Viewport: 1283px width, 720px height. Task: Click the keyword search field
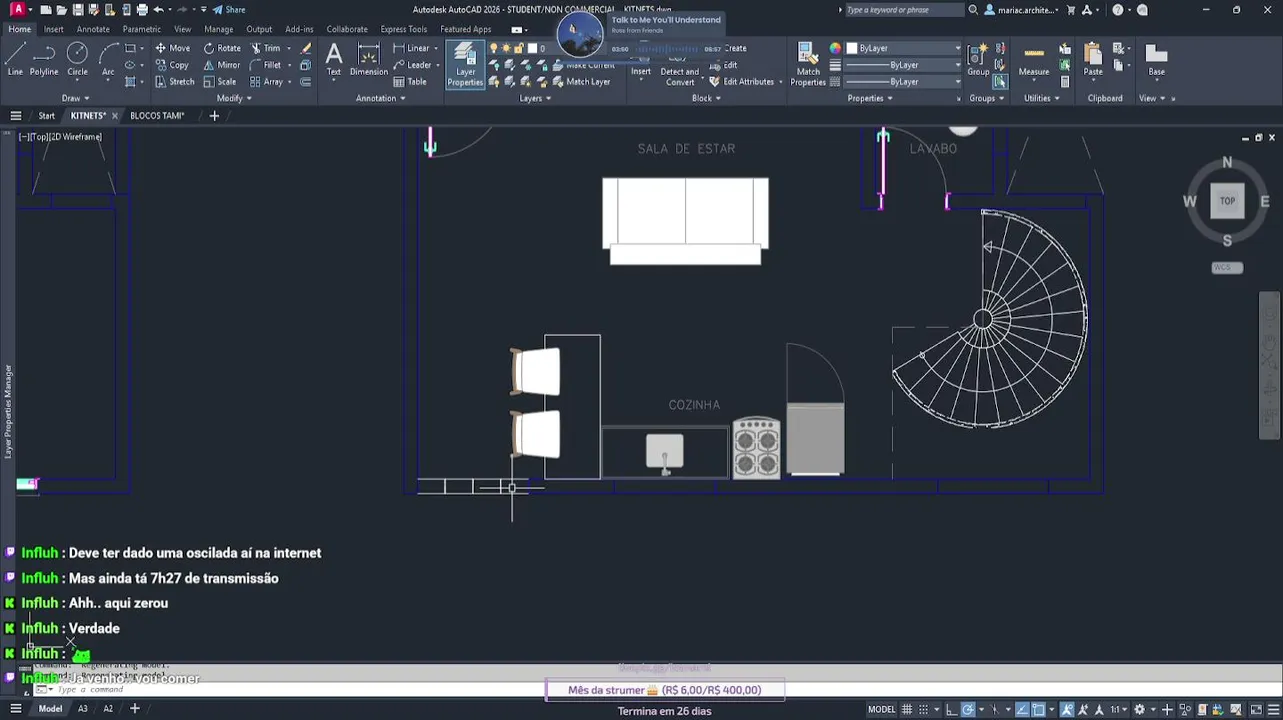point(904,10)
